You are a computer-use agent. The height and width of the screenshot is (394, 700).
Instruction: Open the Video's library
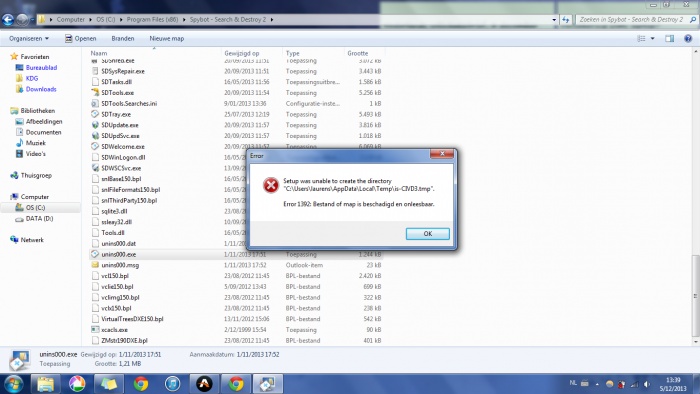tap(35, 154)
